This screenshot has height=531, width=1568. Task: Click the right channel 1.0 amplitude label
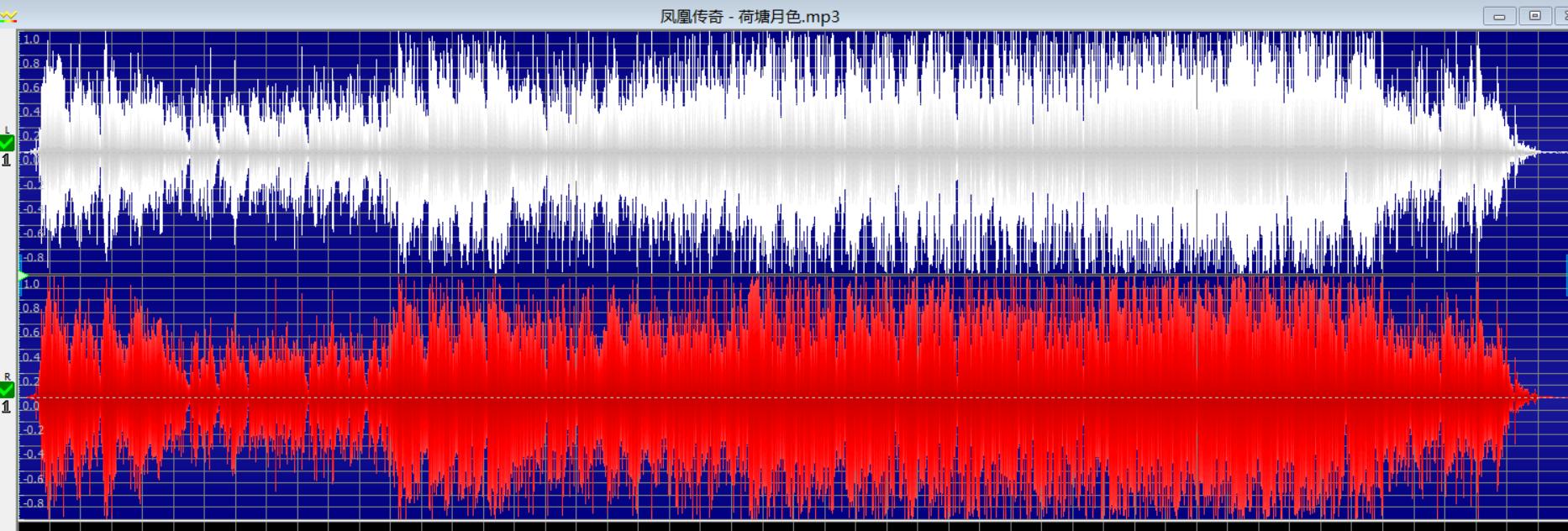[30, 284]
